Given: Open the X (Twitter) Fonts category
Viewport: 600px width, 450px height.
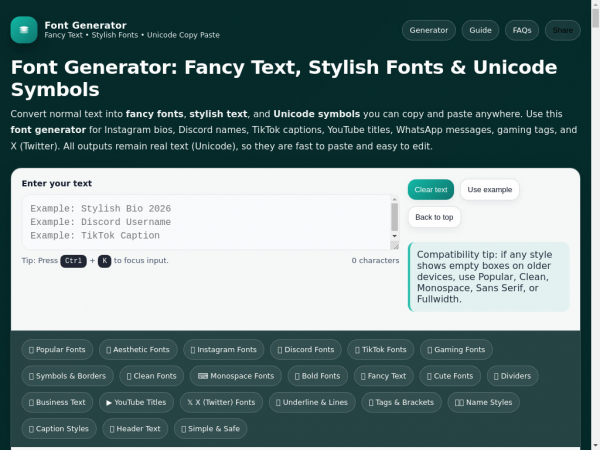Looking at the screenshot, I should tap(221, 403).
